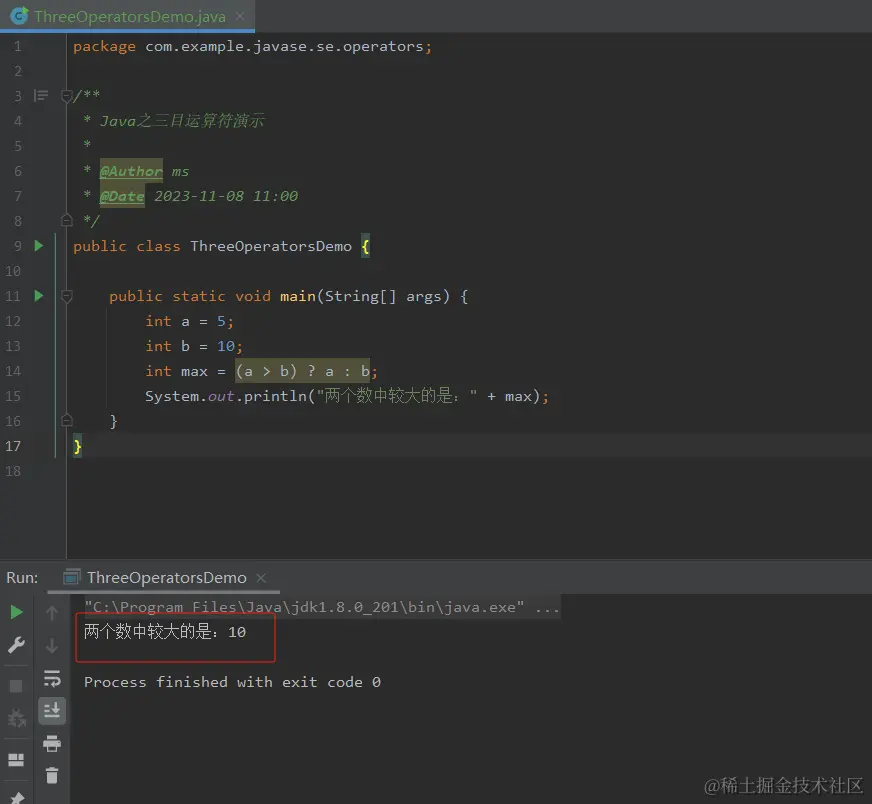Click the java.exe command line in console

(321, 607)
